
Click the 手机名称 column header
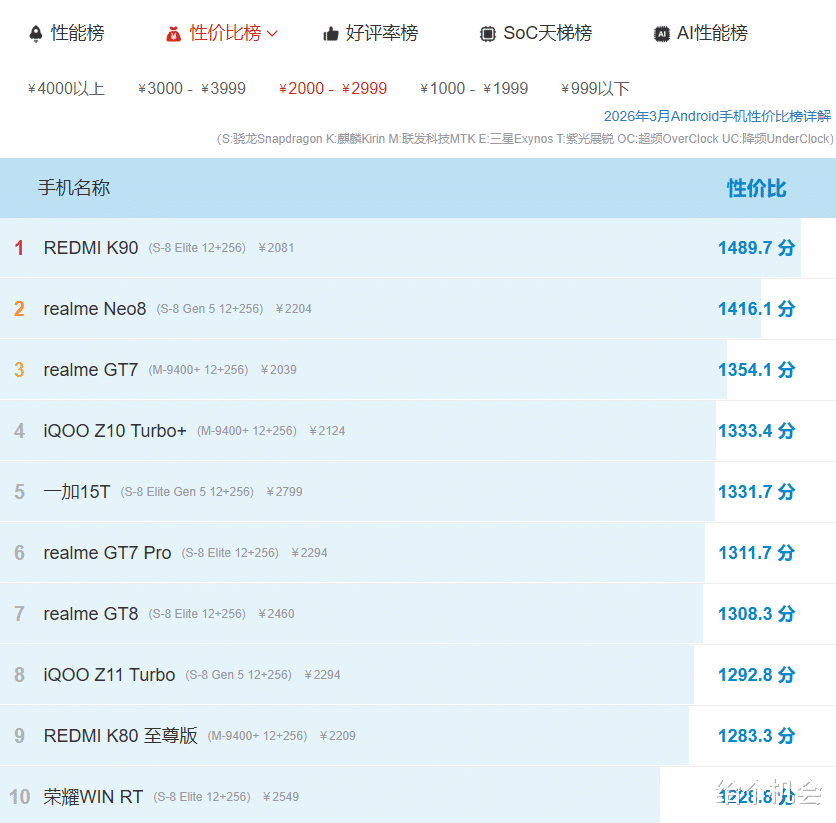74,188
